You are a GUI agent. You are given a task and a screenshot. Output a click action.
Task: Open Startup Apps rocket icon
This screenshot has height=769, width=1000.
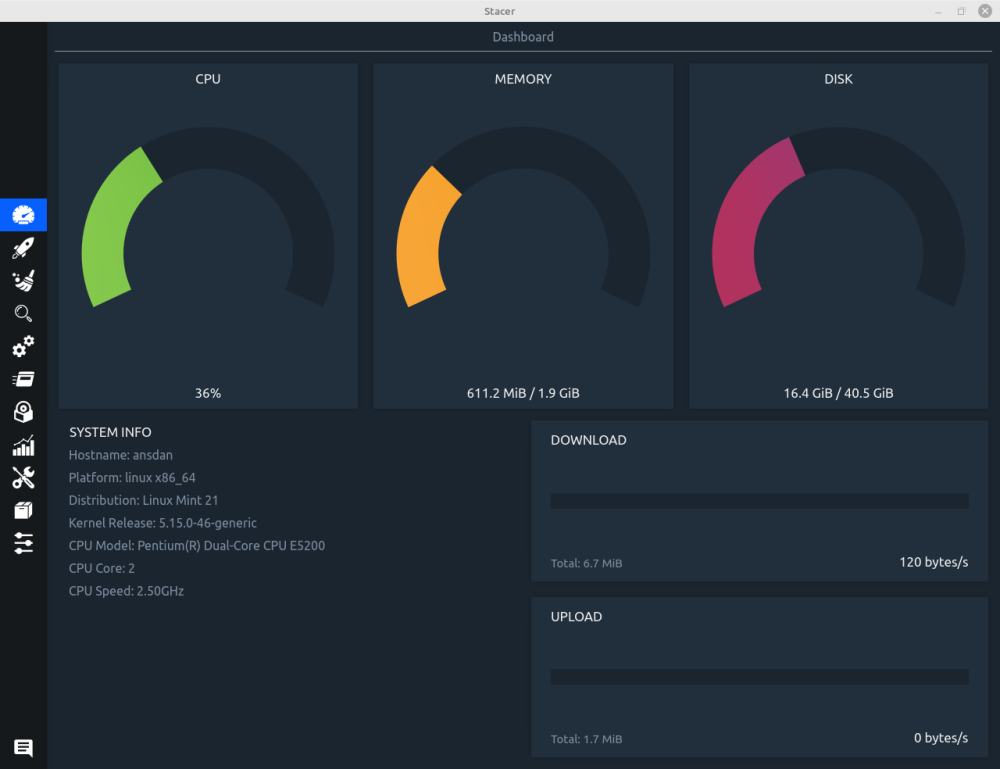(x=23, y=248)
